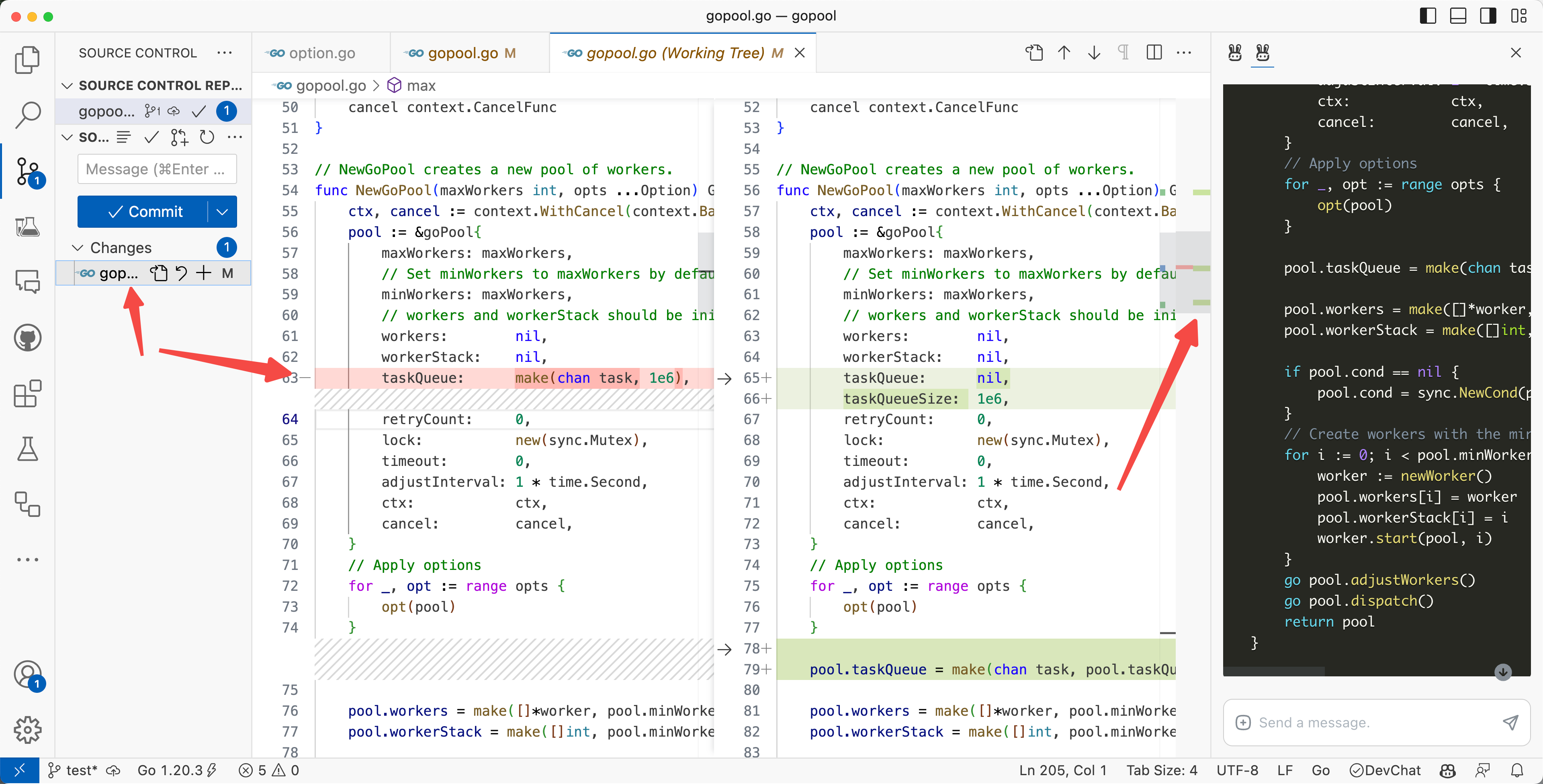Jump to next change with down arrow icon
The width and height of the screenshot is (1543, 784).
point(1094,53)
